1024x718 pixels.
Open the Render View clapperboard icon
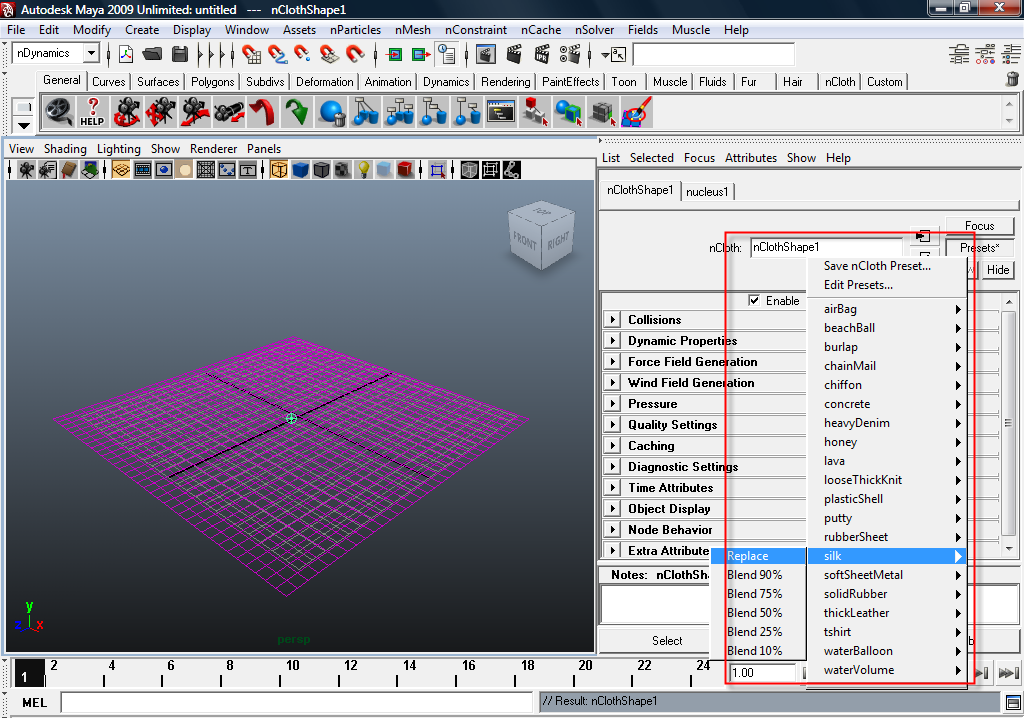click(x=485, y=54)
